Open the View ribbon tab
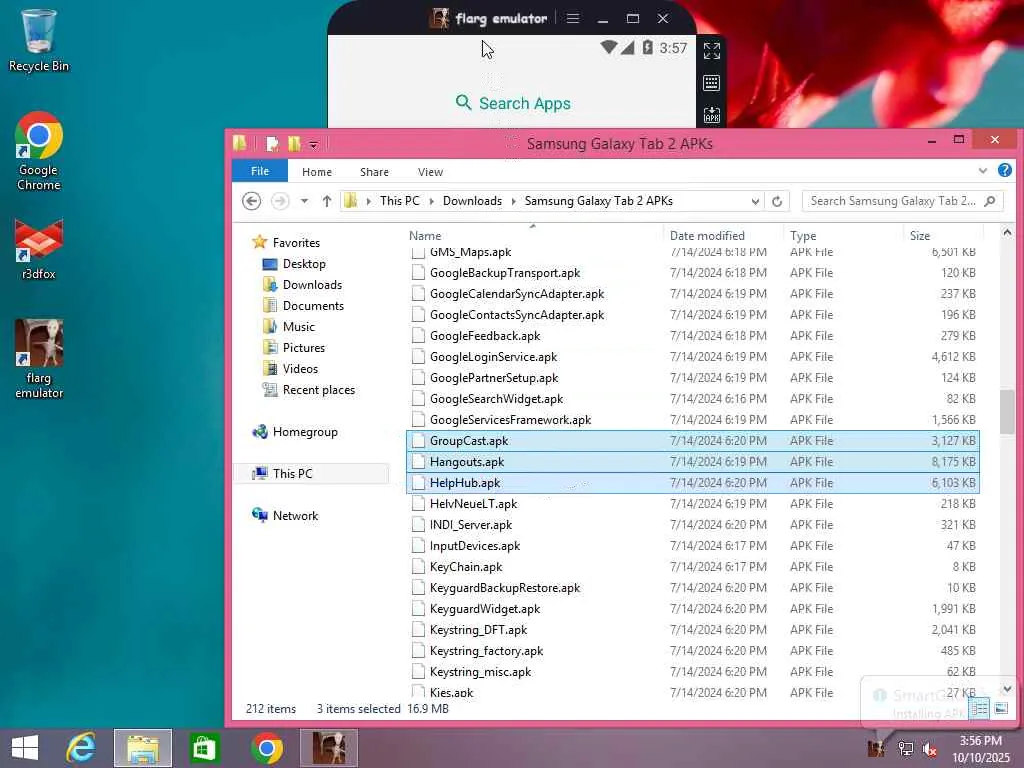 point(430,172)
